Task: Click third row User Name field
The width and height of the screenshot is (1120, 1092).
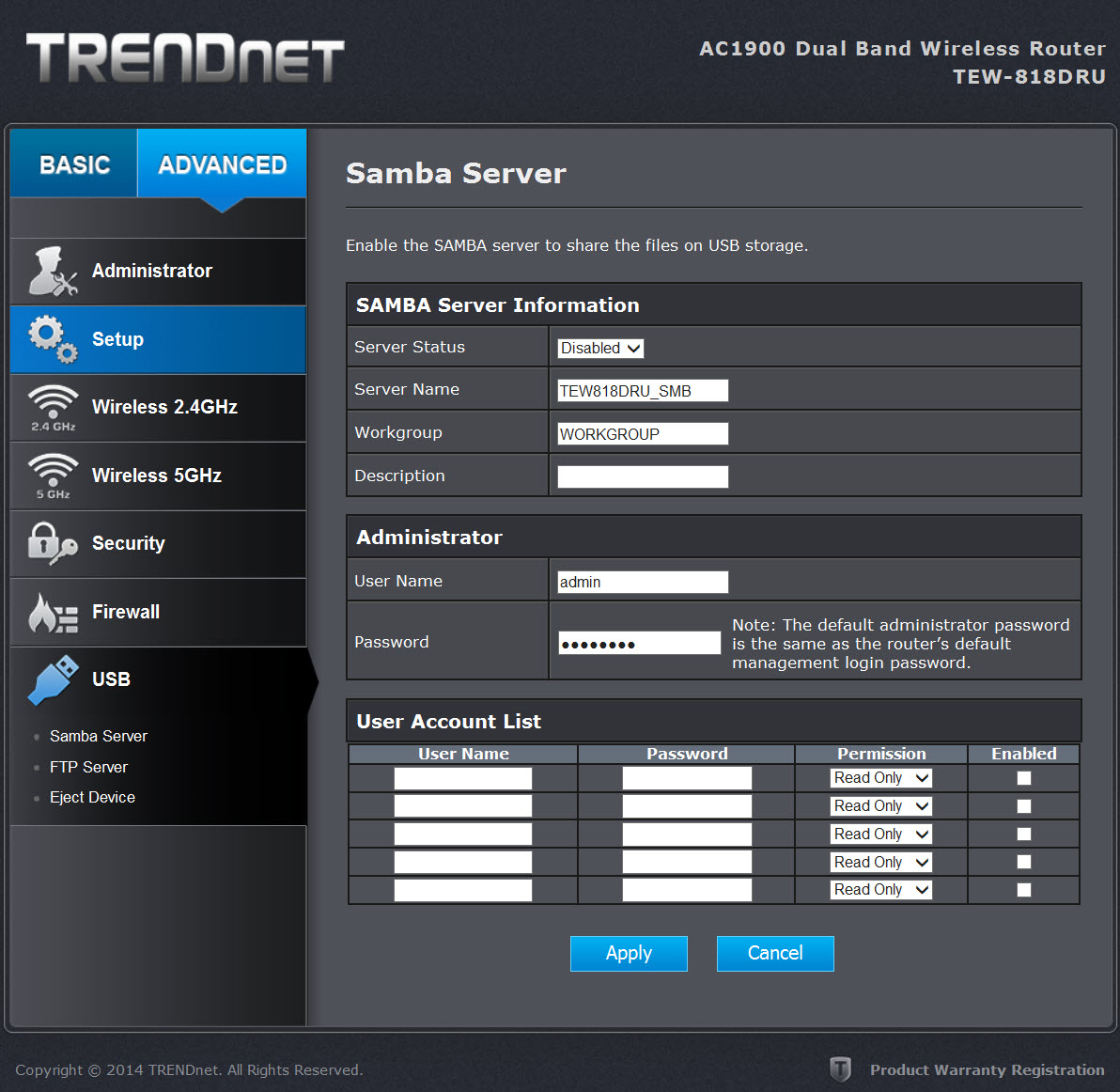Action: (463, 834)
